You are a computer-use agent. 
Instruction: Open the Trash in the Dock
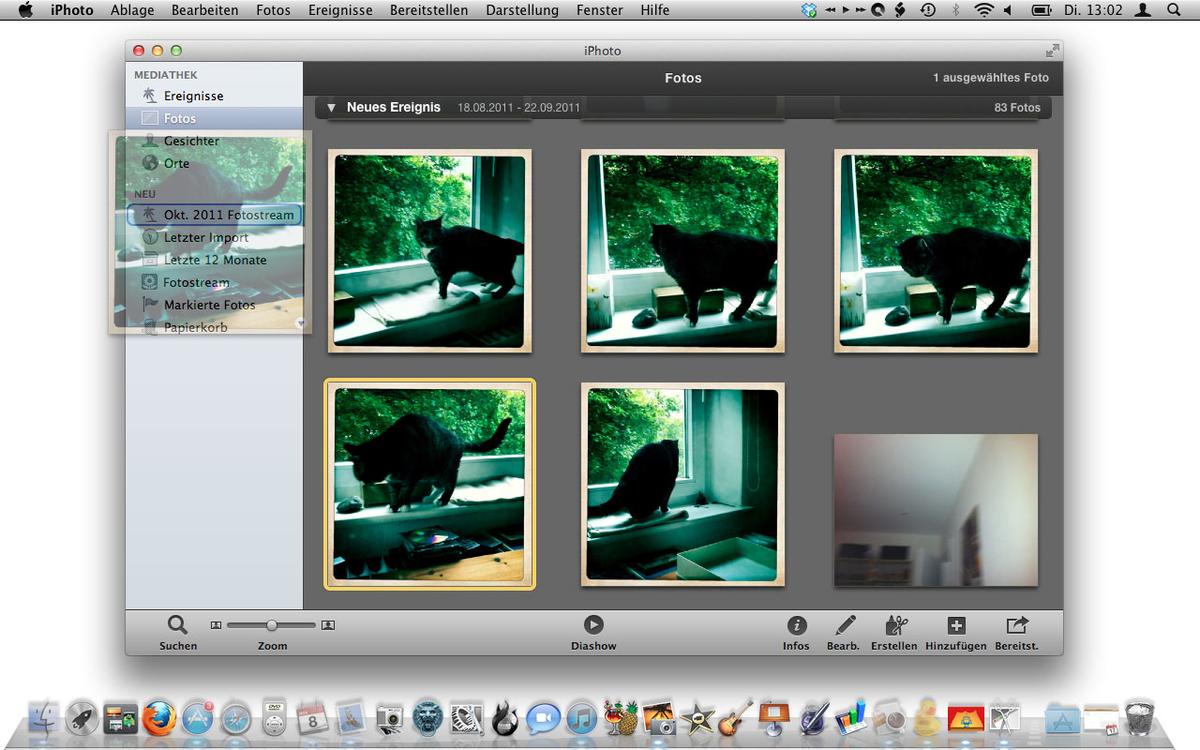(1139, 717)
